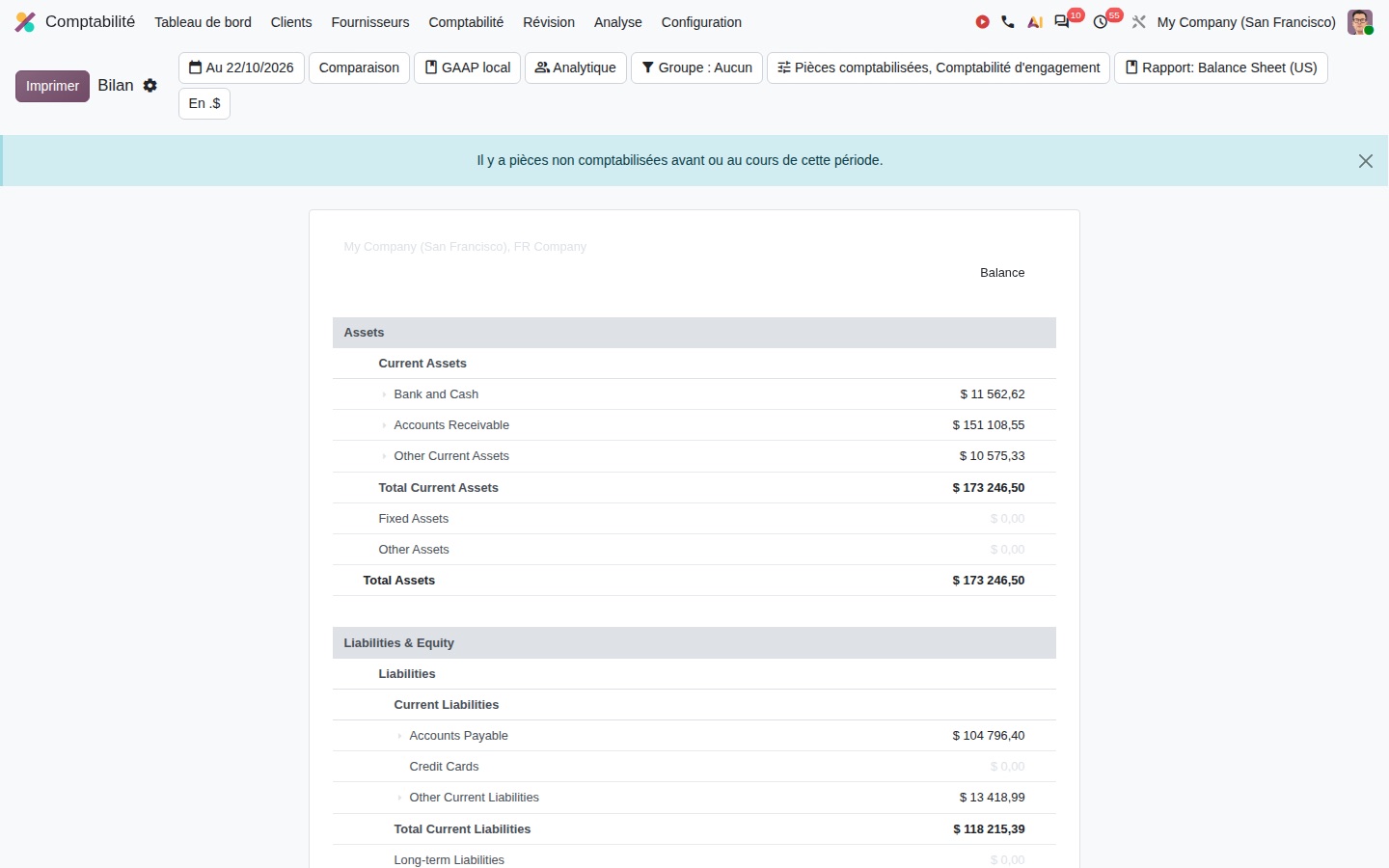1389x868 pixels.
Task: Open the Odoo main apps menu logo
Action: [25, 22]
